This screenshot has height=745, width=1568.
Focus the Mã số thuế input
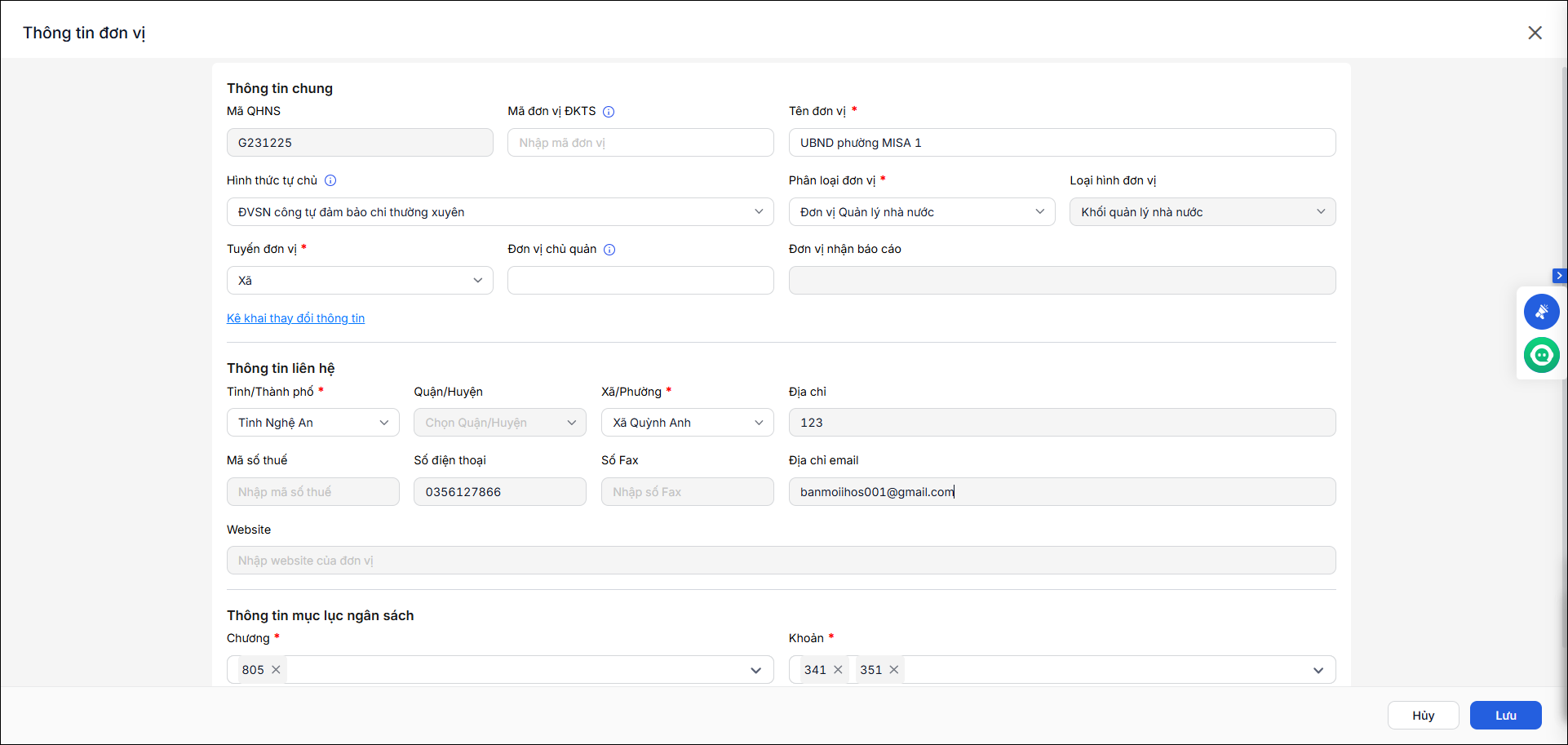click(x=313, y=492)
